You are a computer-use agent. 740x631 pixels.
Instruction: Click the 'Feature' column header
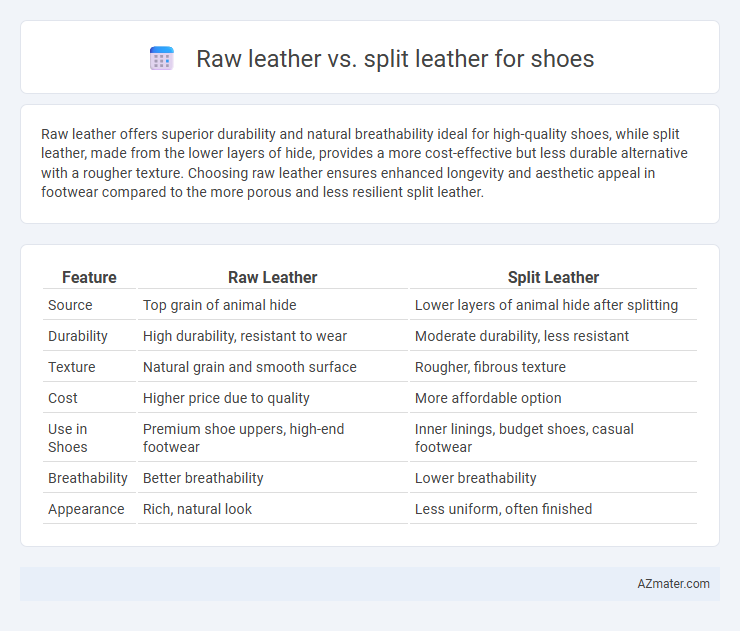[89, 278]
